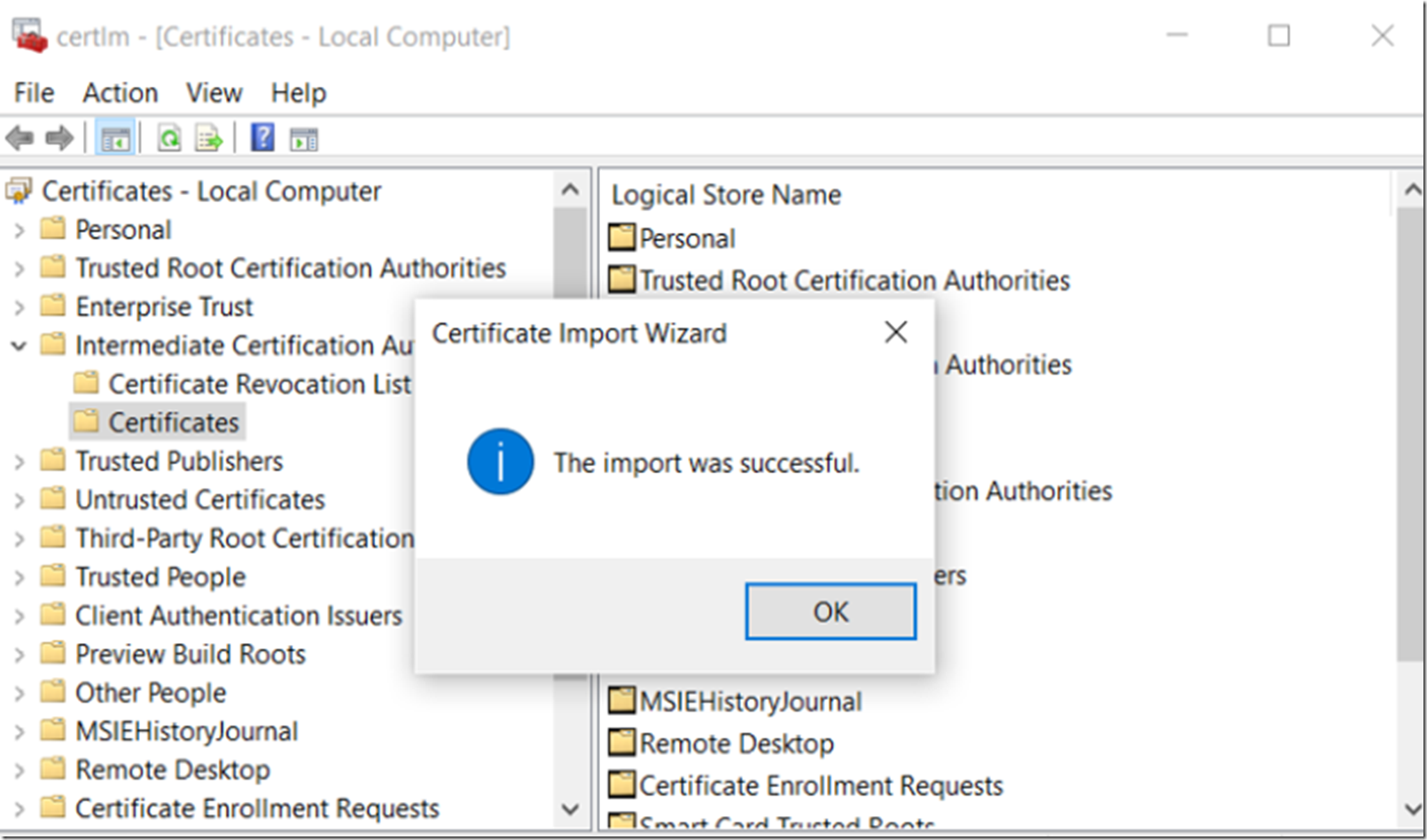
Task: Select MSIEHistoryJournal in the left tree
Action: click(186, 731)
